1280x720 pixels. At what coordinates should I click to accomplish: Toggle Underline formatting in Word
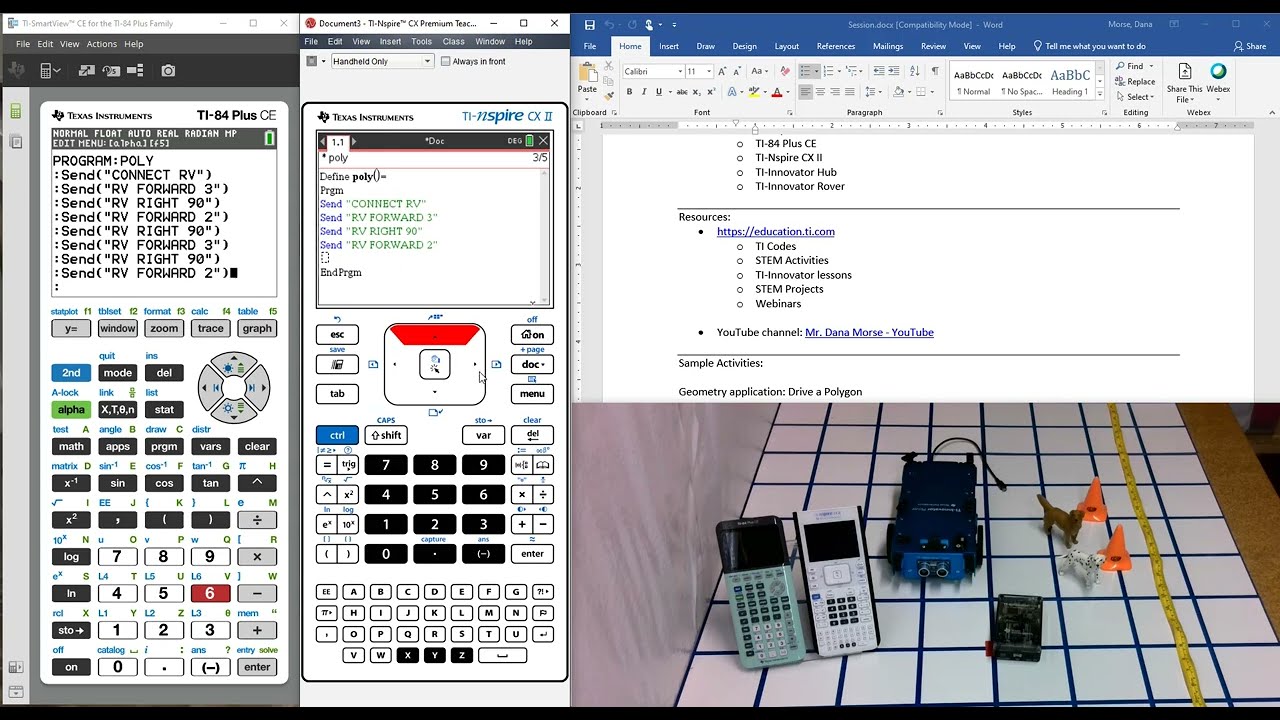click(x=657, y=92)
